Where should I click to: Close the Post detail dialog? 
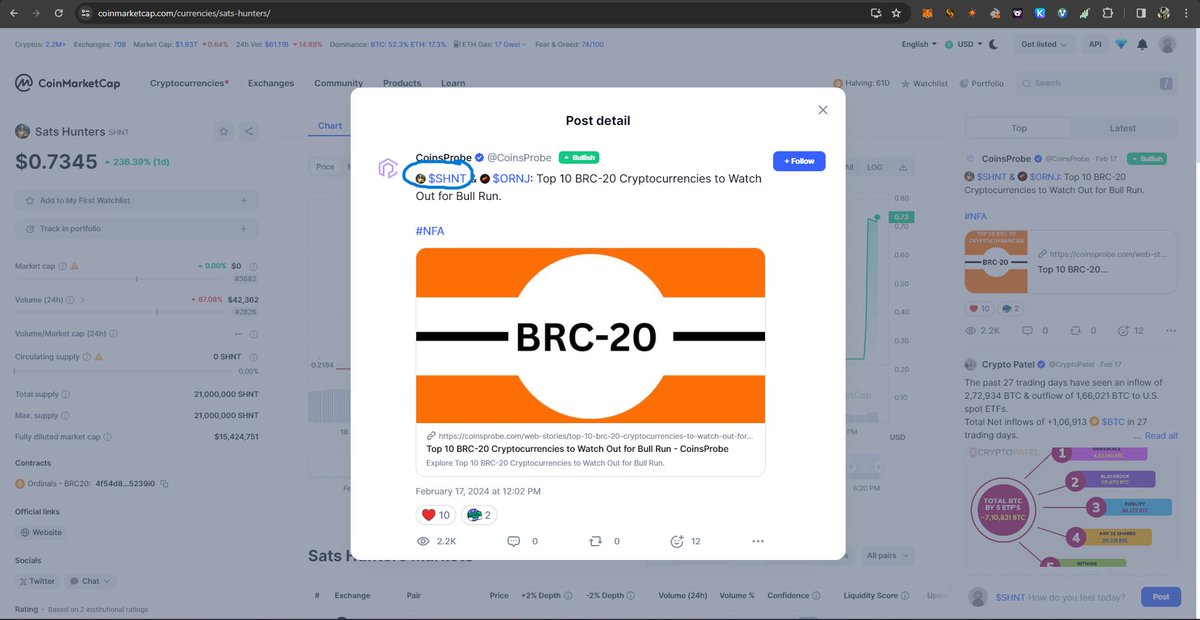pyautogui.click(x=823, y=110)
